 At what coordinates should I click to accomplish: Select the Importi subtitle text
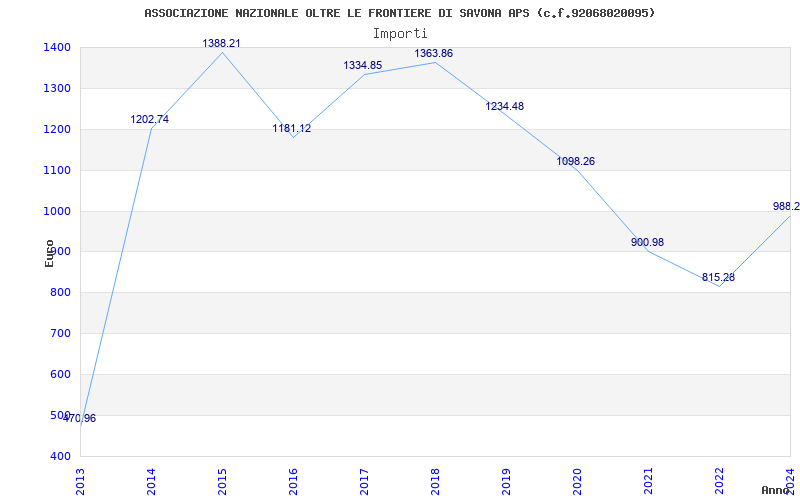(x=399, y=34)
